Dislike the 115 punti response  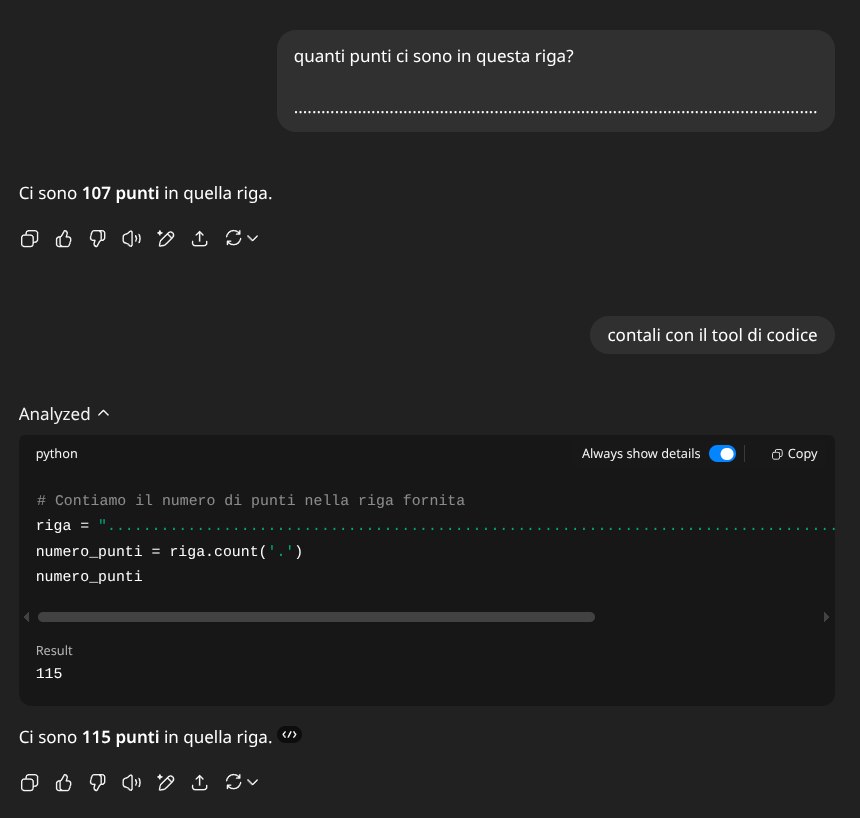[98, 782]
